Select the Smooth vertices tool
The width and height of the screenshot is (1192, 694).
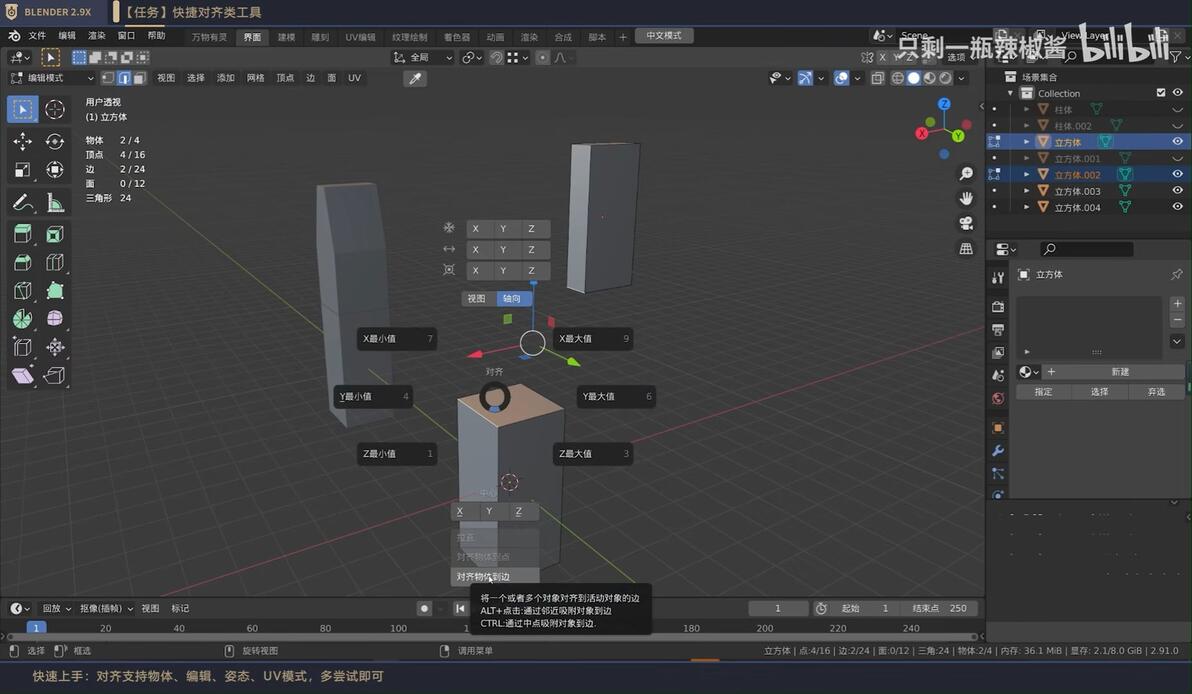click(55, 318)
